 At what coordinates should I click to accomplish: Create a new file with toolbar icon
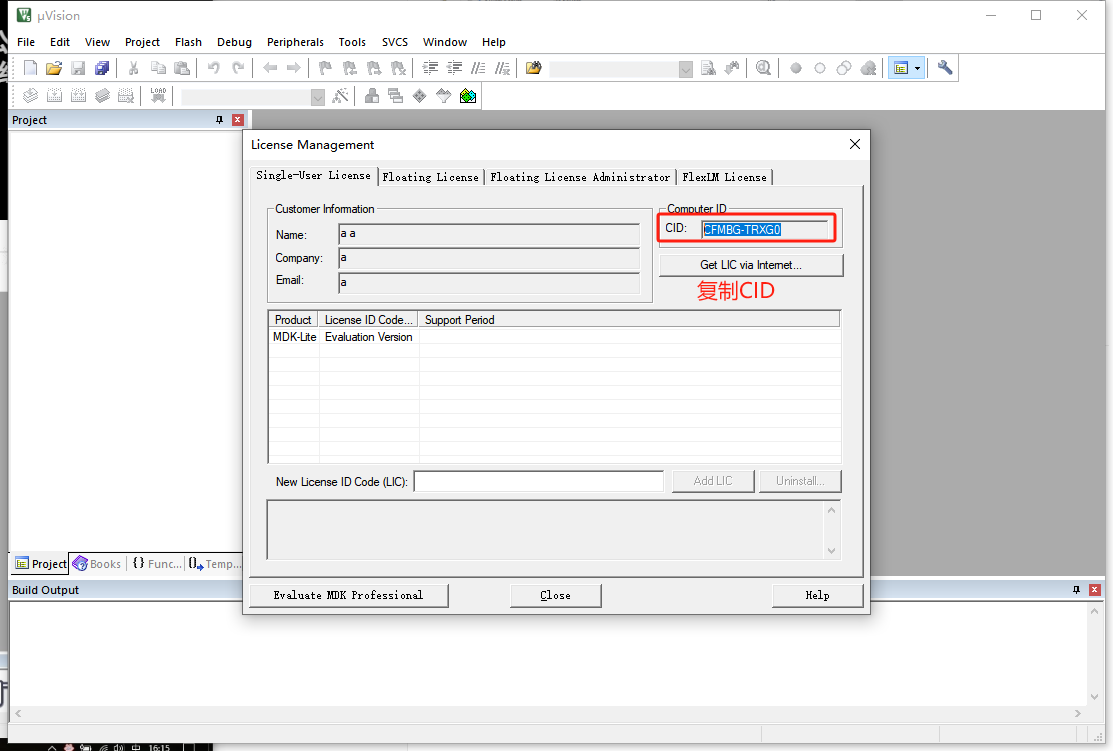[30, 68]
